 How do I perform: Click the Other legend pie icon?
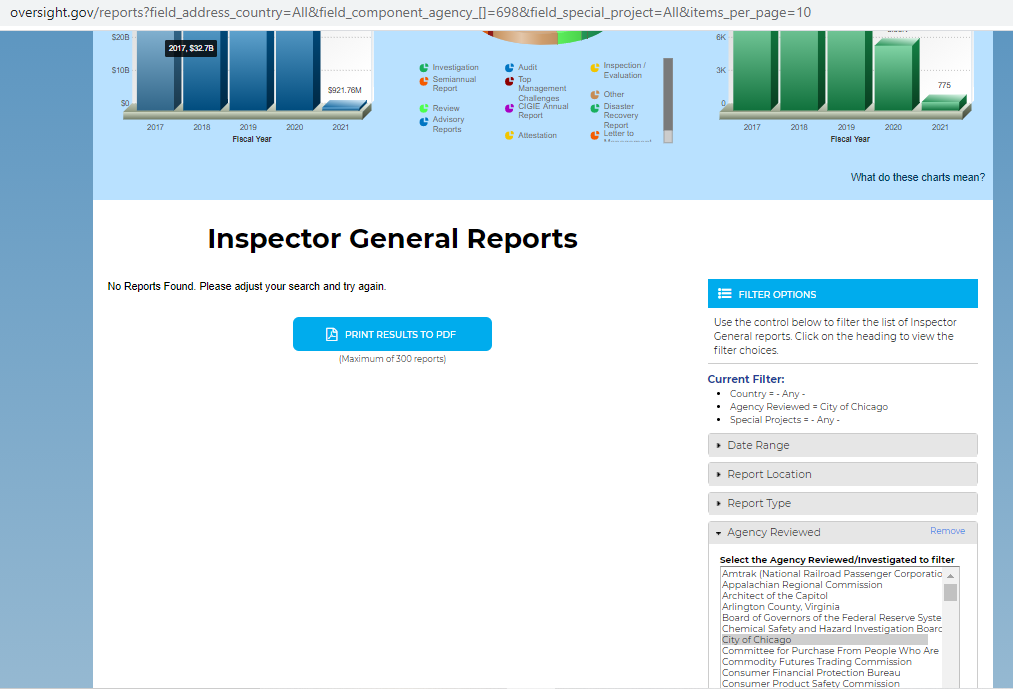[x=594, y=94]
